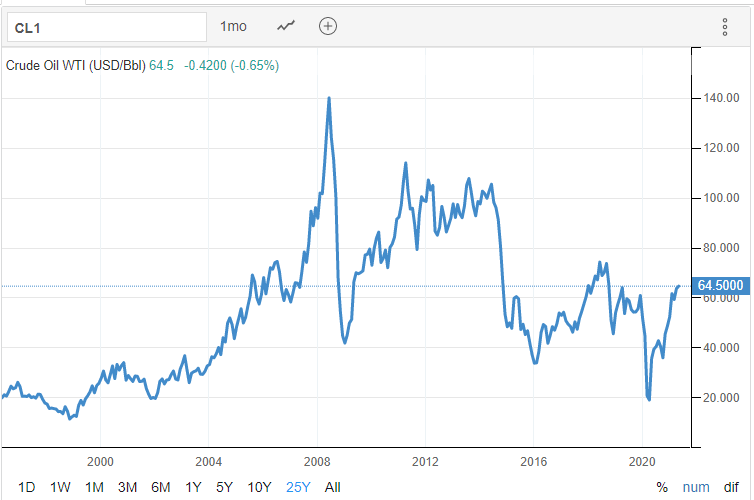754x500 pixels.
Task: Select the 1W time range
Action: (60, 488)
